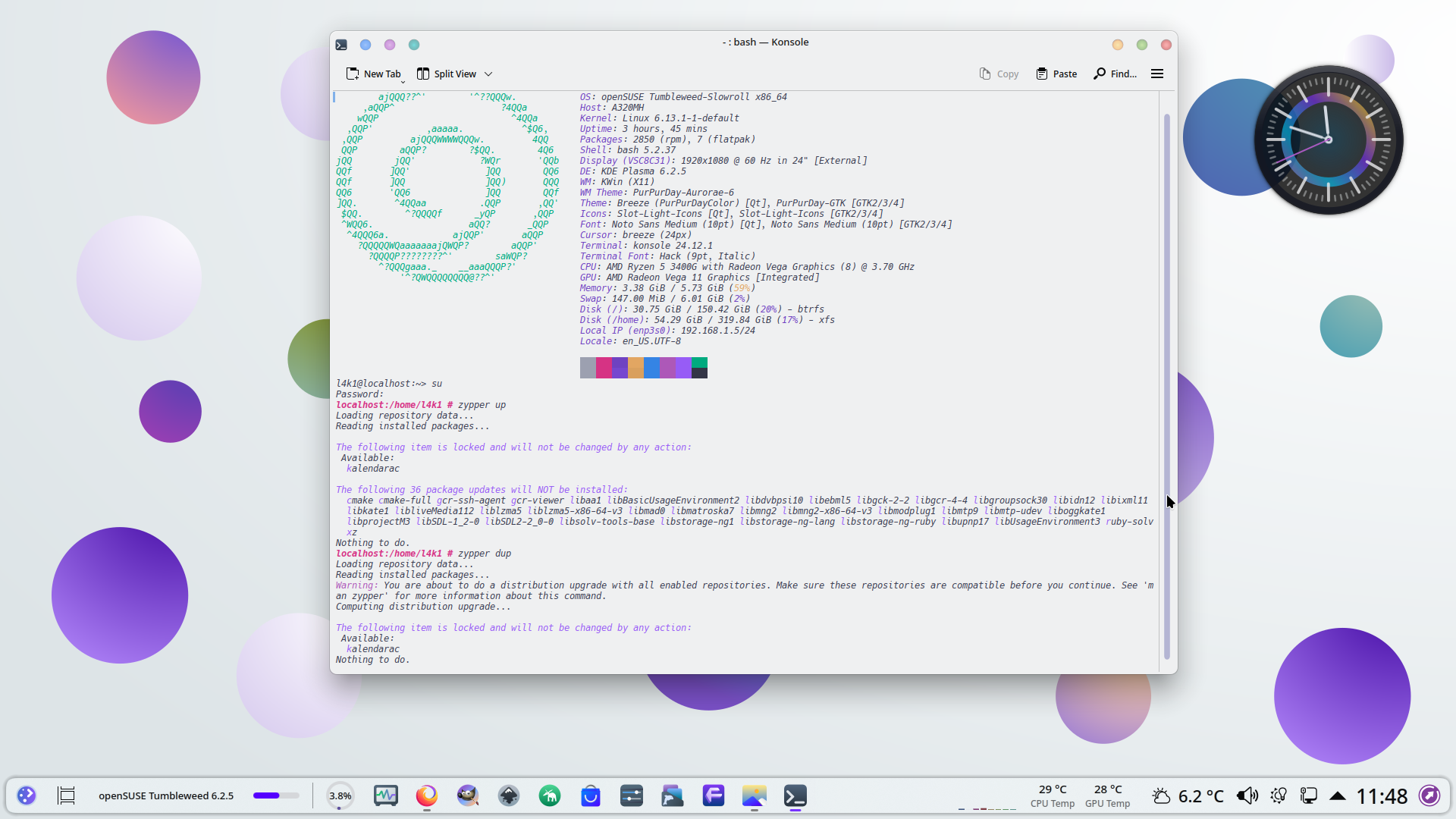Click the 'Terminal: konsole 24.12.1' line
This screenshot has width=1456, height=819.
(x=646, y=246)
